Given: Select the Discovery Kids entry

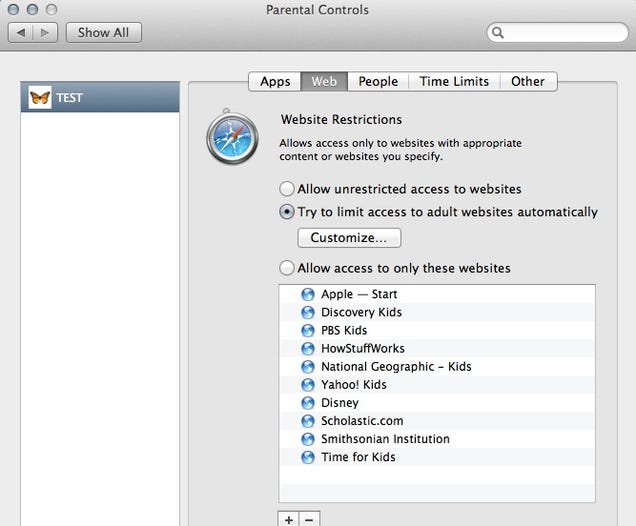Looking at the screenshot, I should pos(437,312).
